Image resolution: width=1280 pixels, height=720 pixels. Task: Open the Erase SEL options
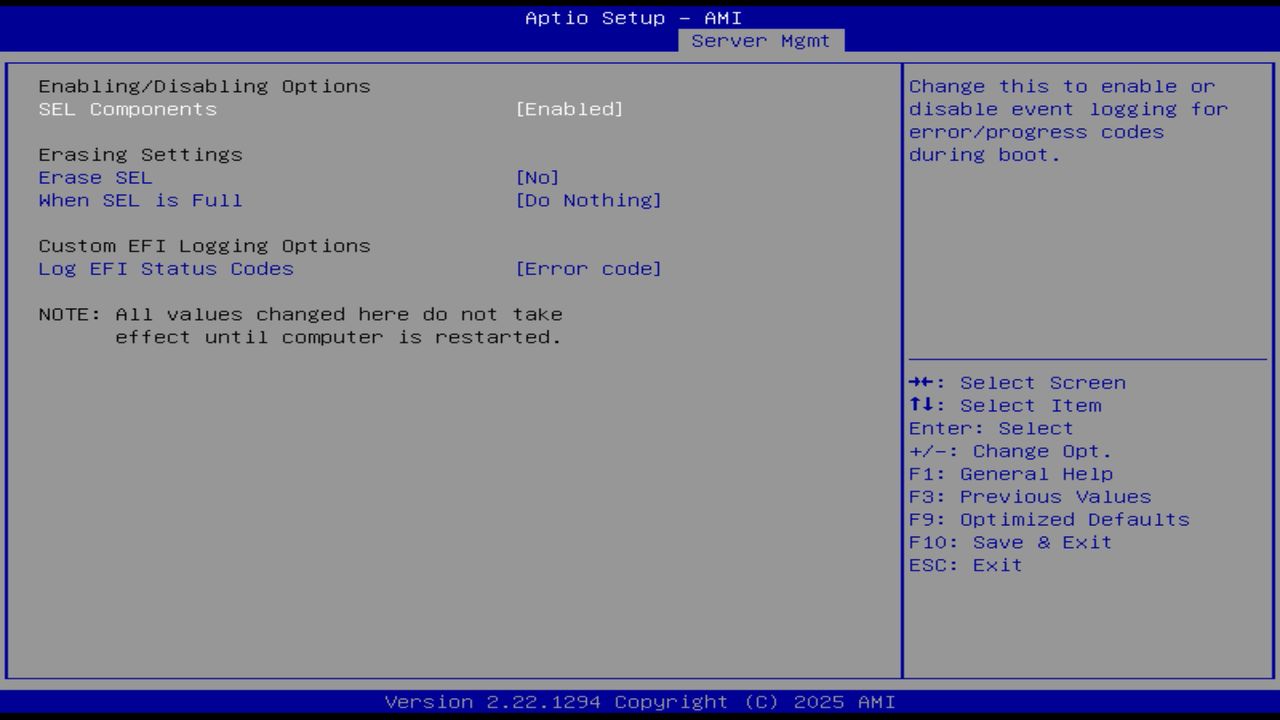[95, 177]
